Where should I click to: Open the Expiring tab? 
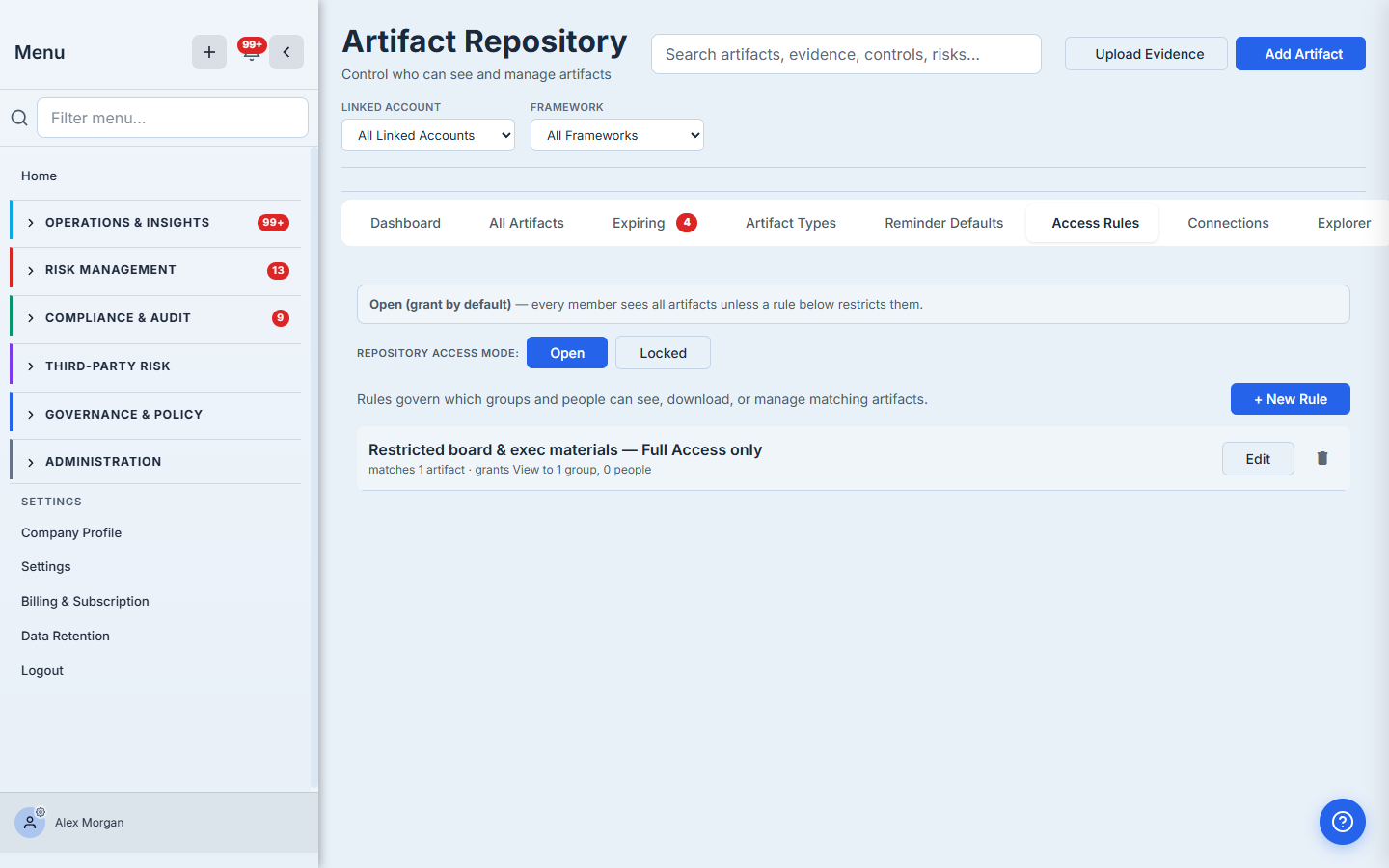[x=654, y=223]
